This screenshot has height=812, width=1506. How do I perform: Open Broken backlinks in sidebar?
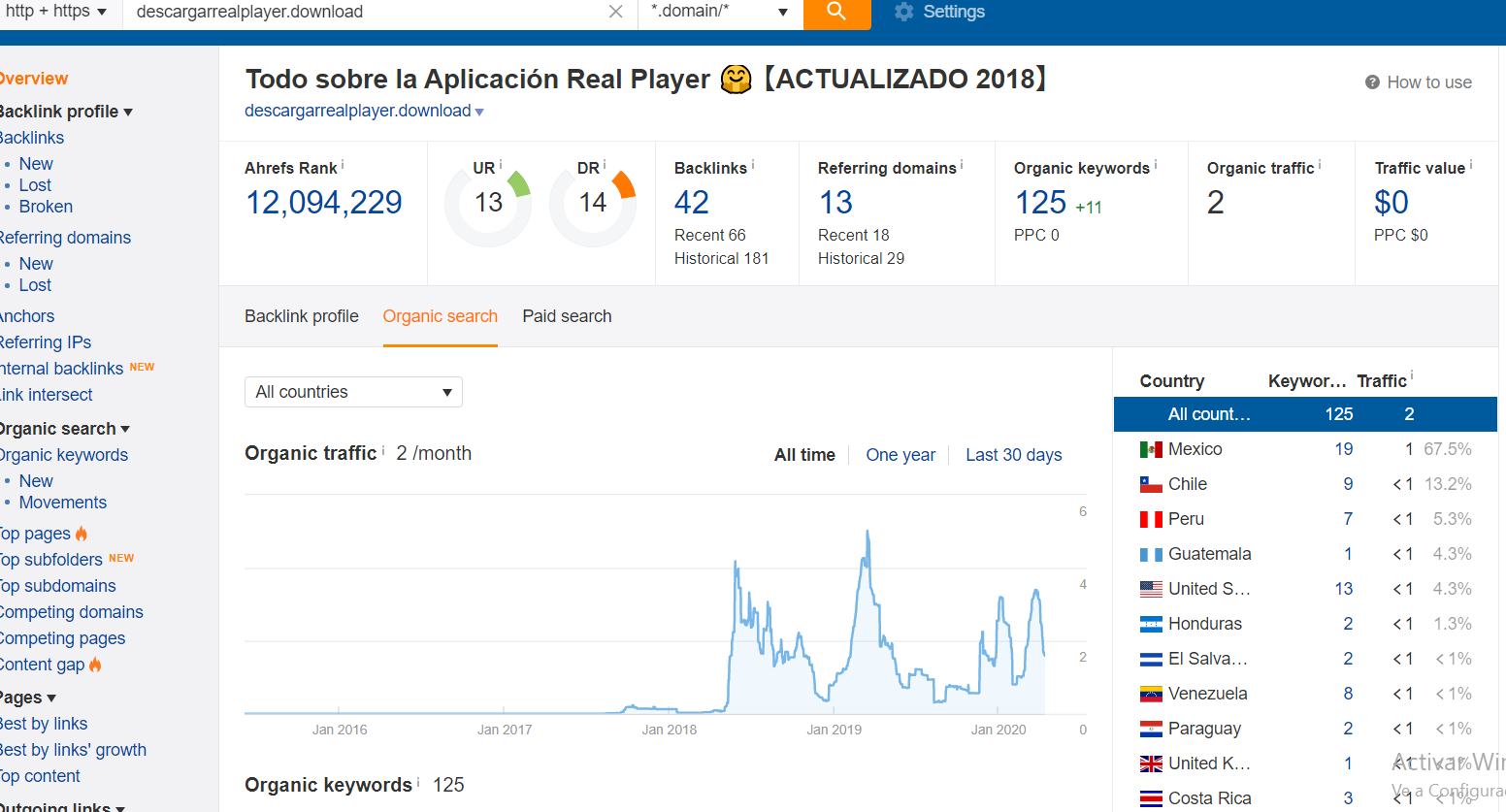pos(46,207)
